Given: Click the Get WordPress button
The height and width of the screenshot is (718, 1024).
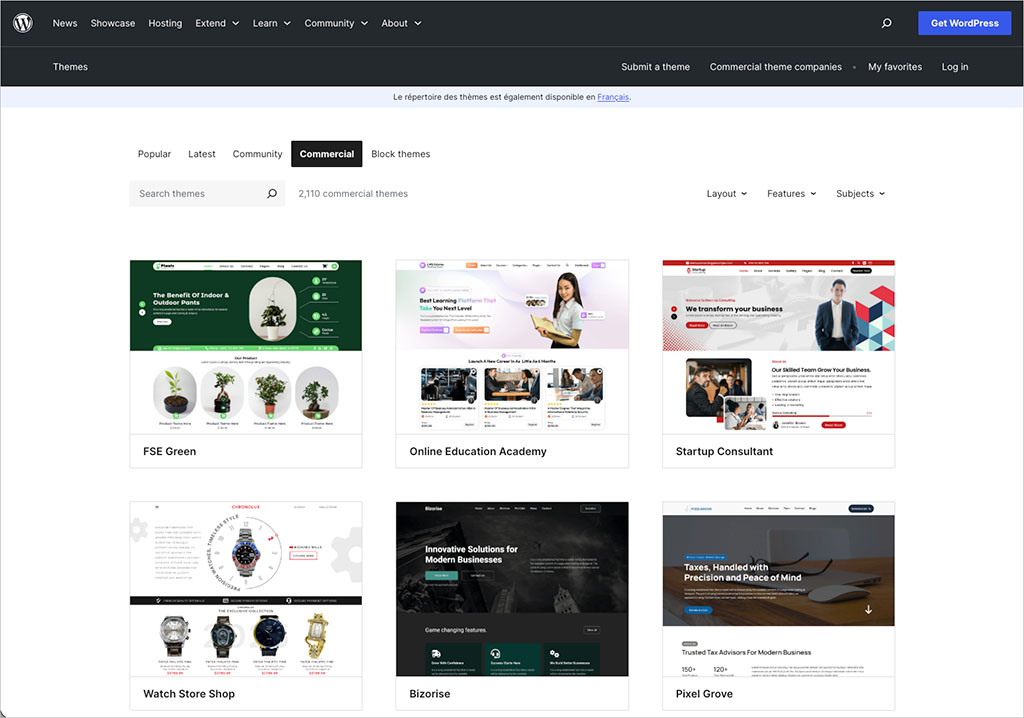Looking at the screenshot, I should coord(964,22).
